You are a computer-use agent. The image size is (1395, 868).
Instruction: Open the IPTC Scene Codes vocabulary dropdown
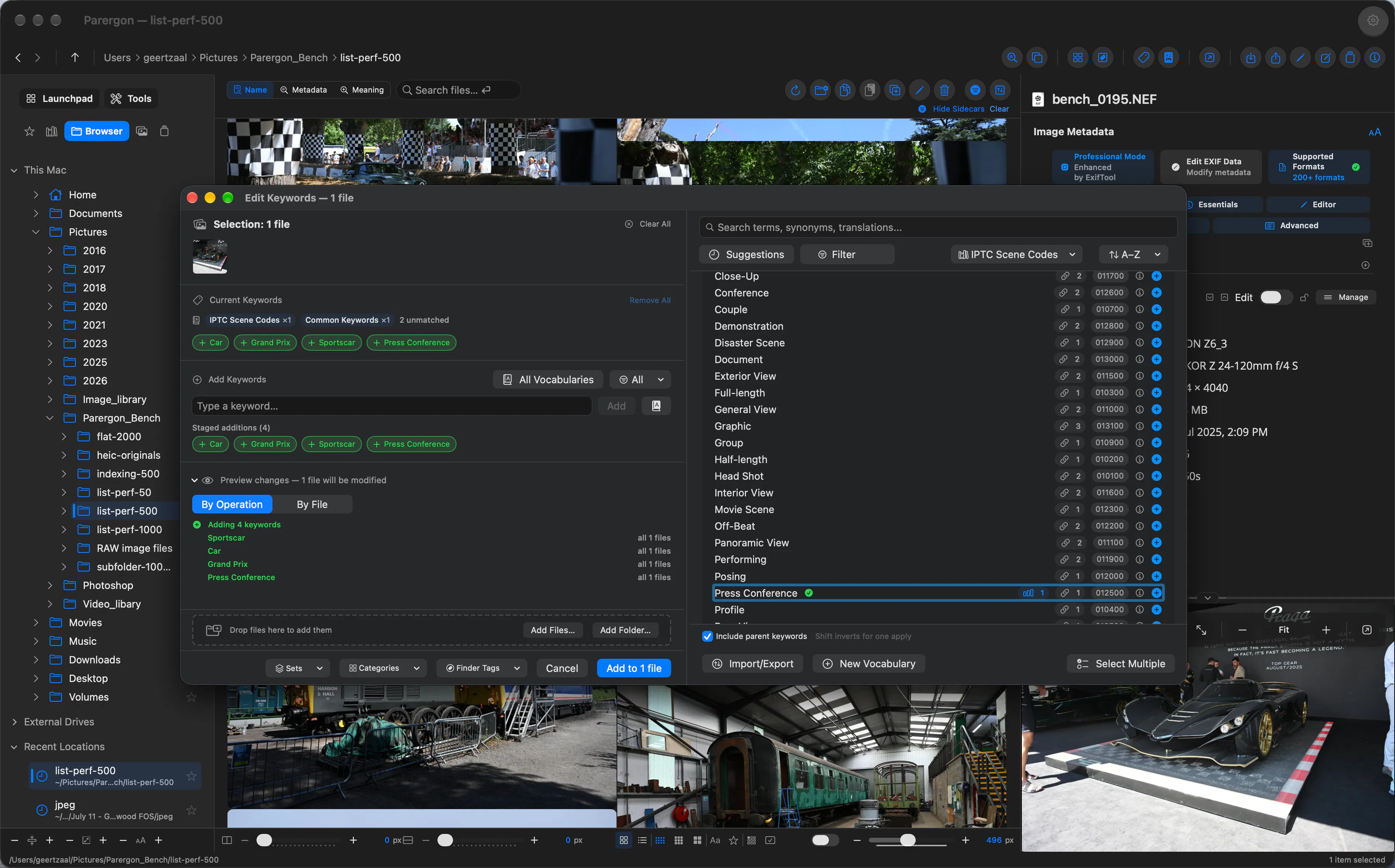tap(1016, 254)
